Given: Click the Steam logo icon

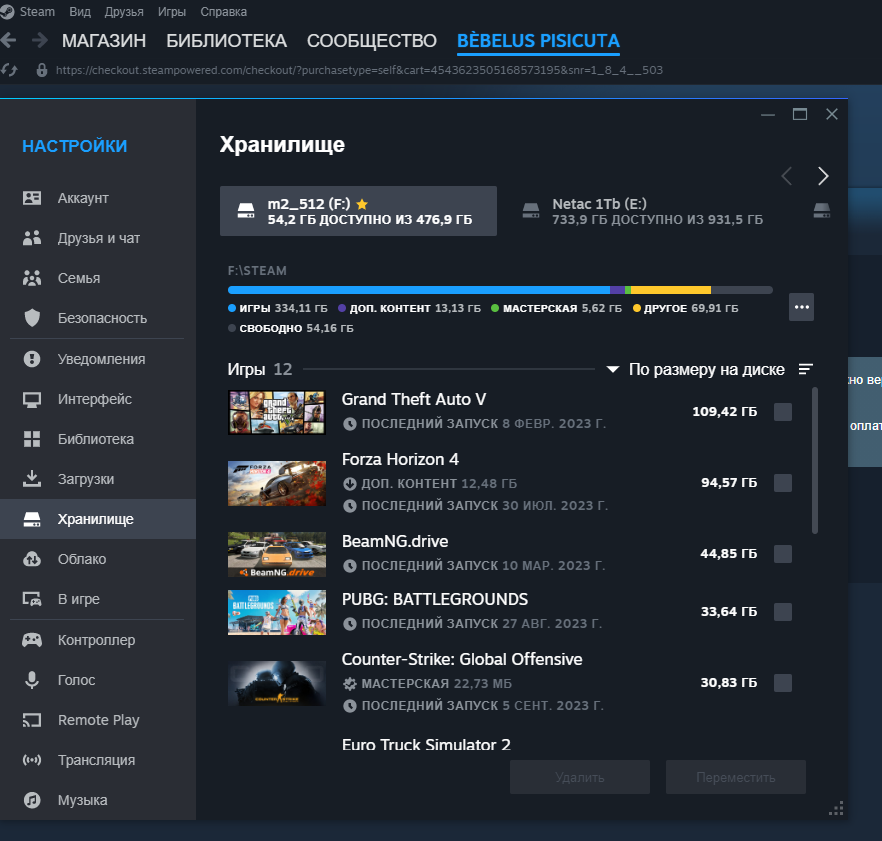Looking at the screenshot, I should (7, 11).
